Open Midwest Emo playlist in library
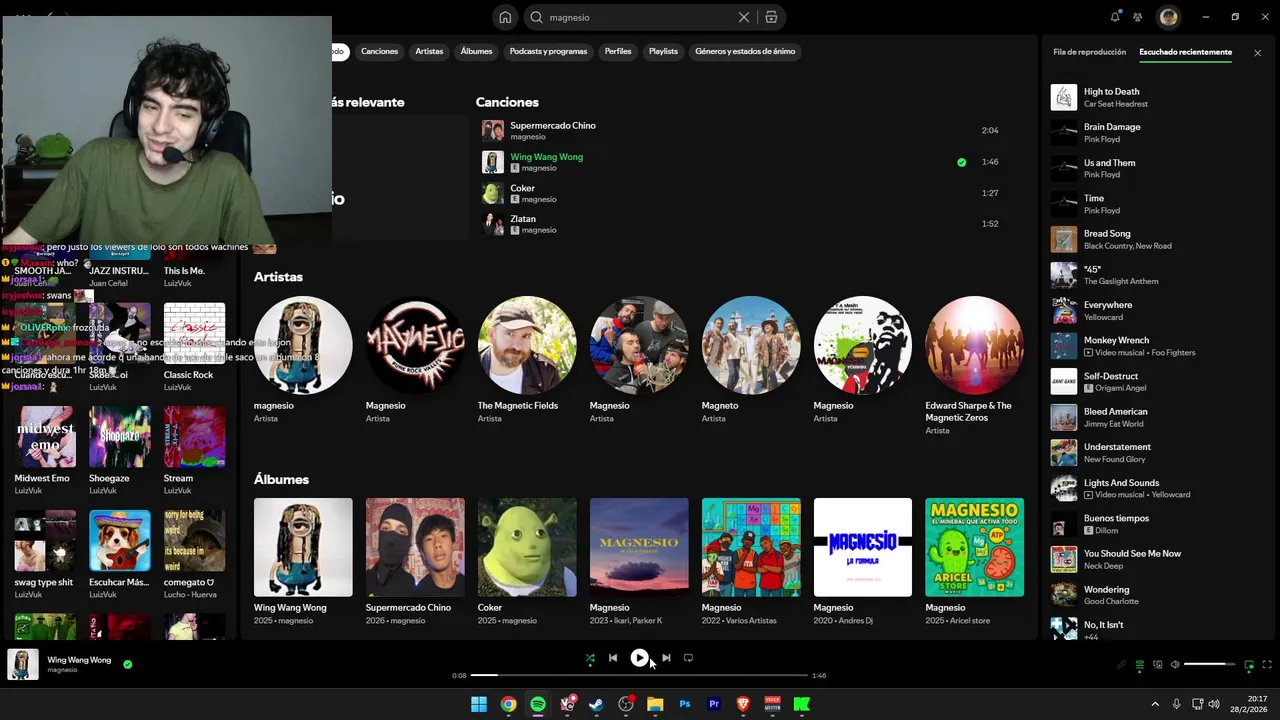 tap(45, 450)
